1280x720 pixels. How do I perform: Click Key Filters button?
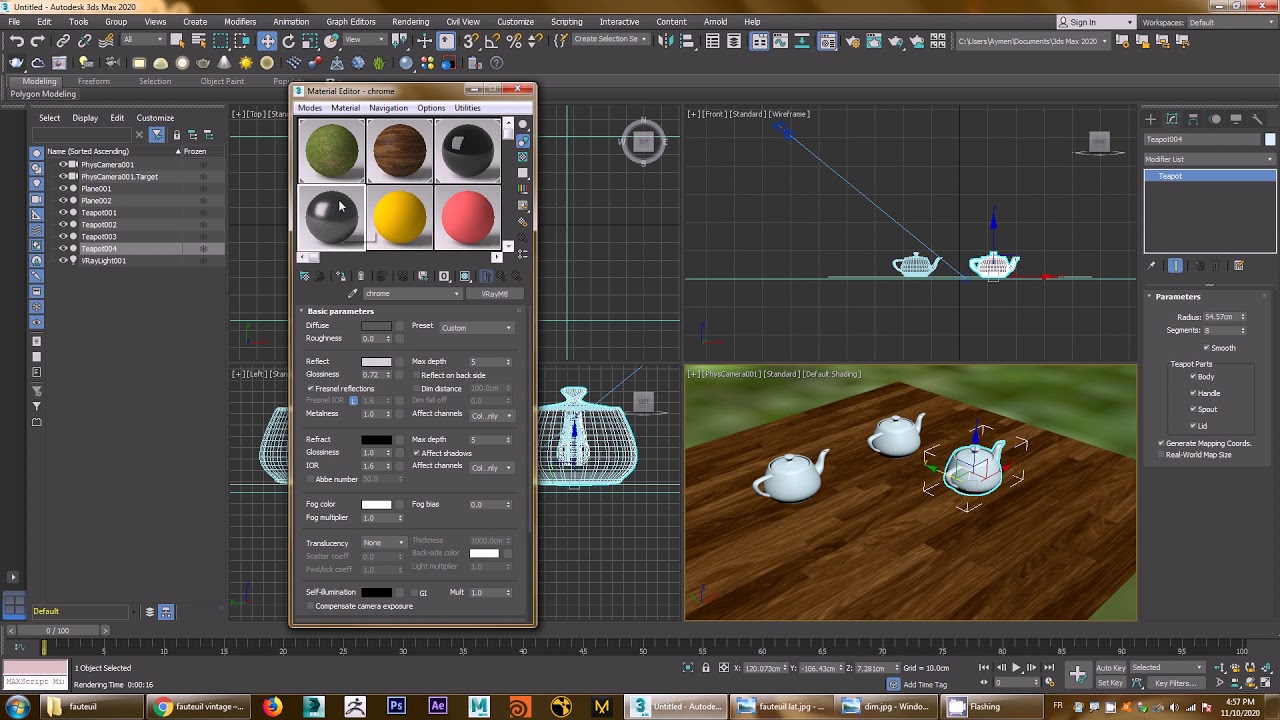point(1175,683)
